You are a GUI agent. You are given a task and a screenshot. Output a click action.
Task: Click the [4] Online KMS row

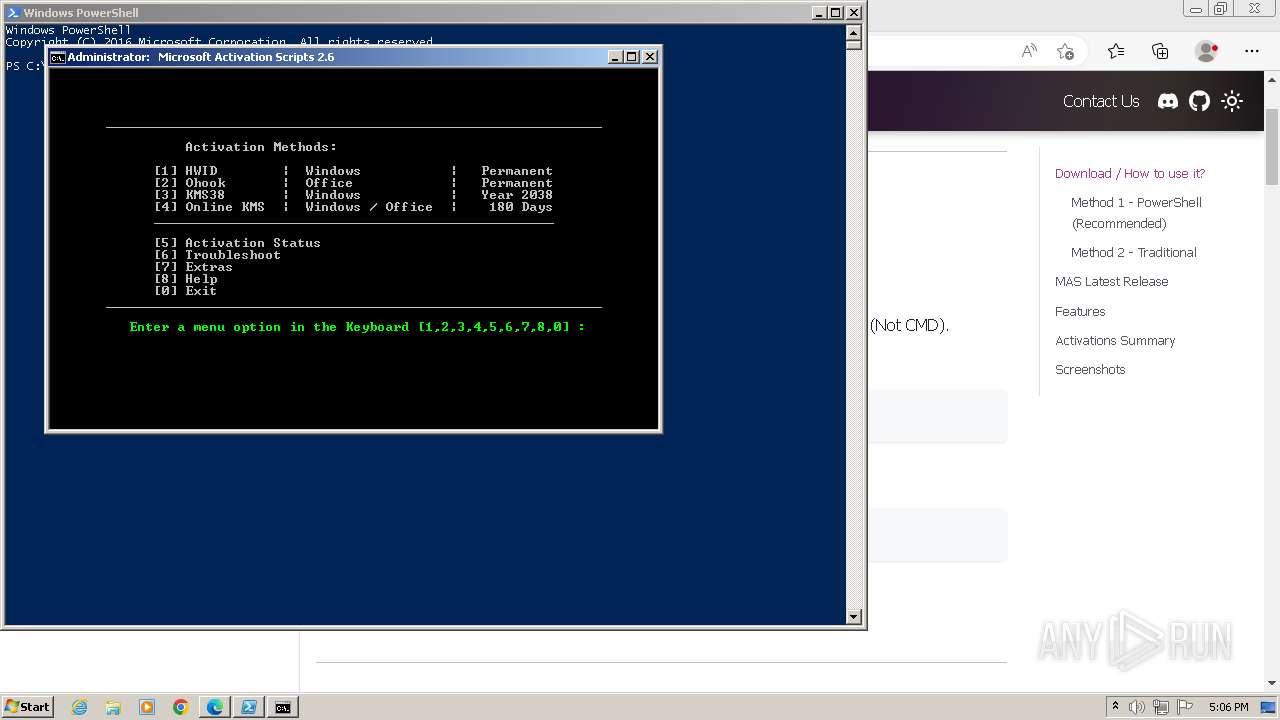(x=353, y=207)
